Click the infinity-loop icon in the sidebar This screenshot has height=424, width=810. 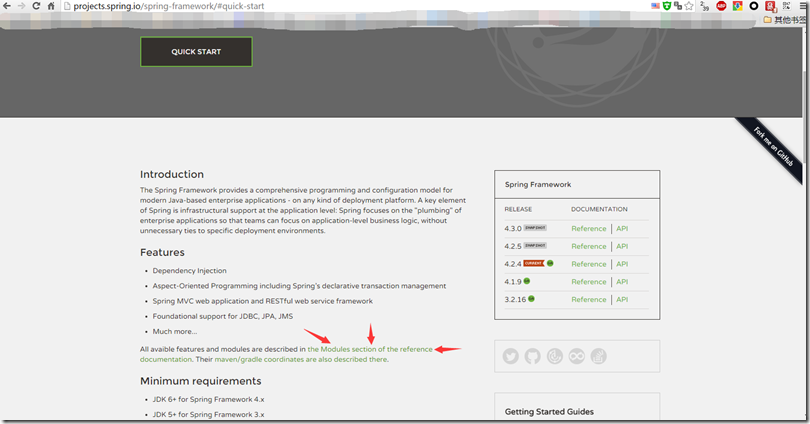[577, 356]
